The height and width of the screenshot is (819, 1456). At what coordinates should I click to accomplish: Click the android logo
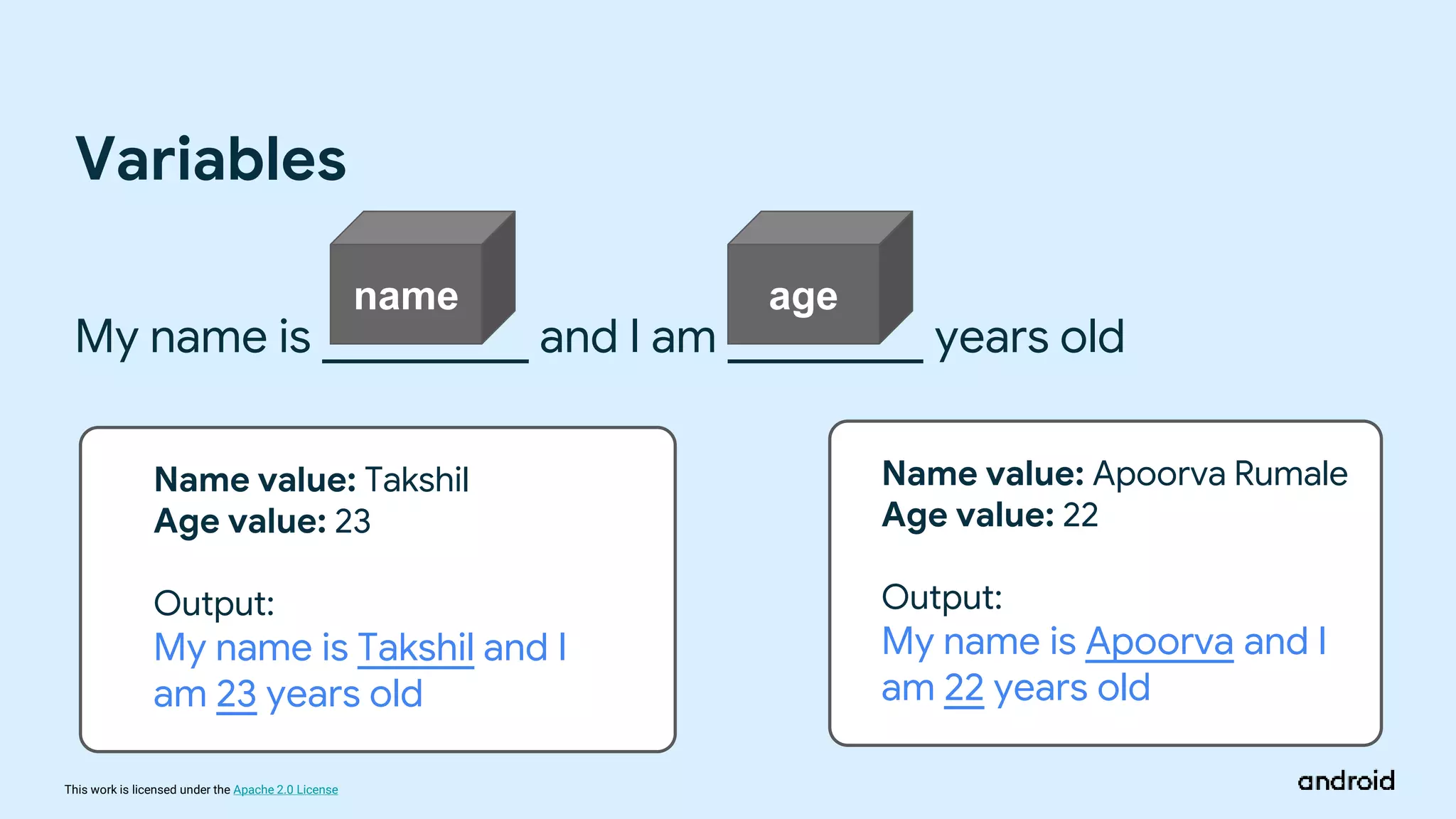(1346, 781)
